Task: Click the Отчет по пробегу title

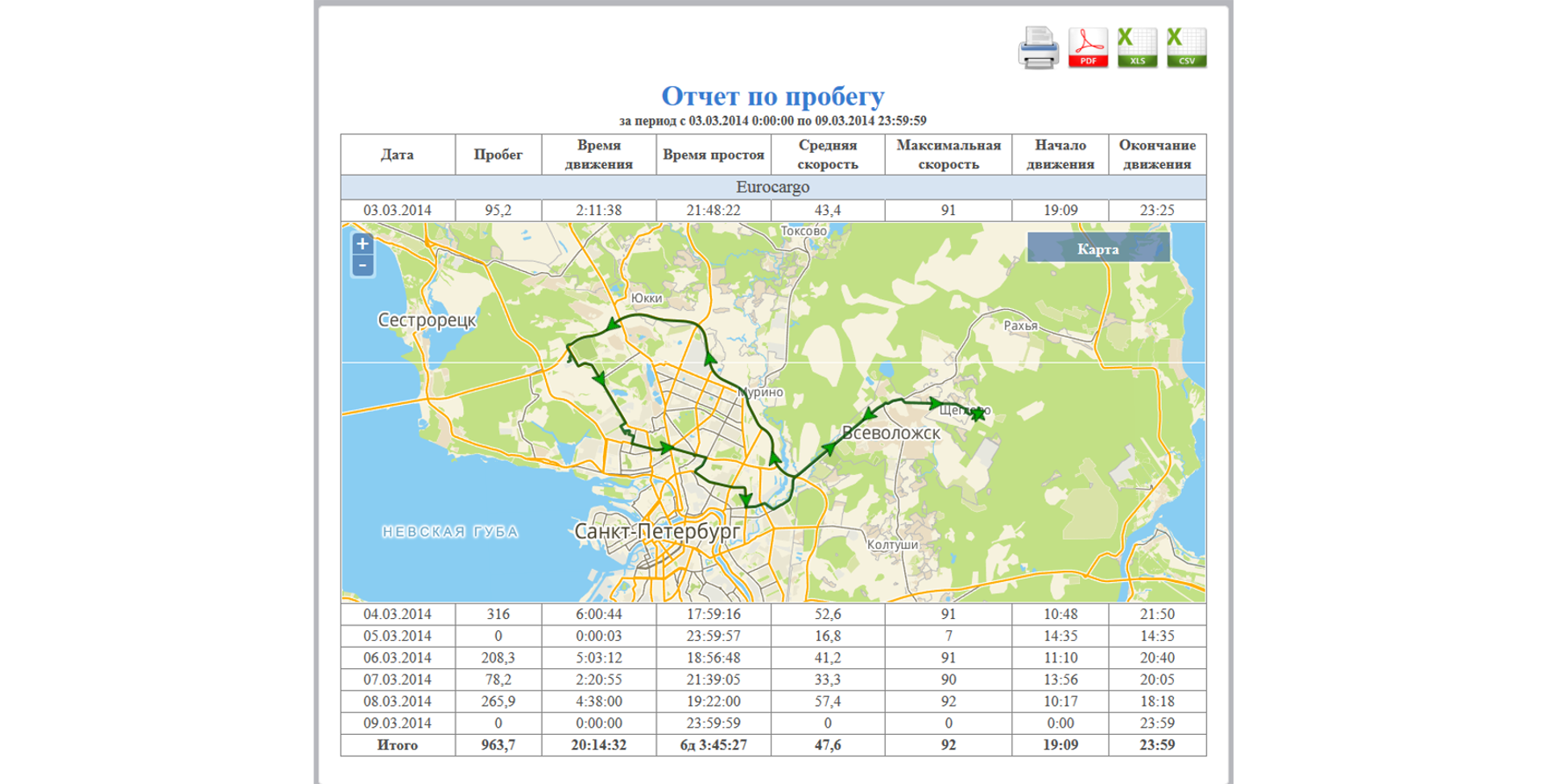Action: (772, 96)
